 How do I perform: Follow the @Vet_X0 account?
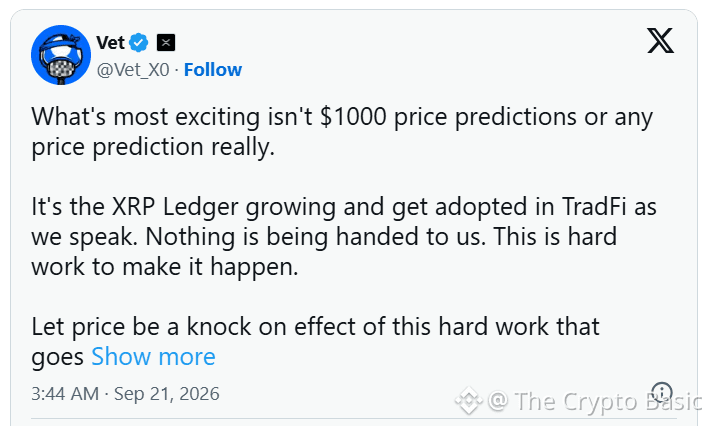pyautogui.click(x=213, y=70)
